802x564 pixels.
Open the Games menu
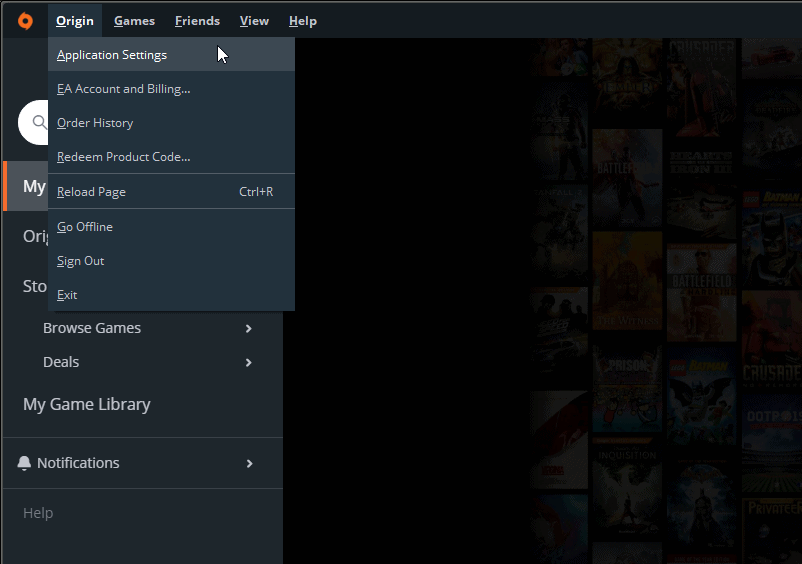click(x=134, y=21)
